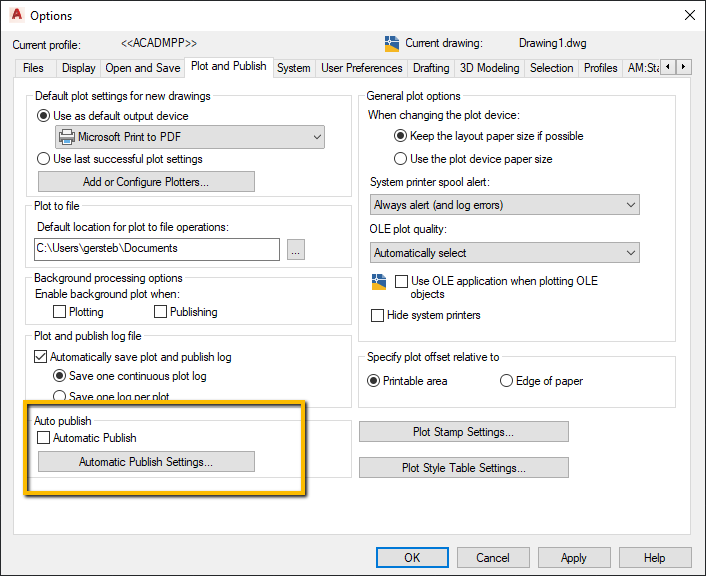Select the Plot and Publish tab
This screenshot has width=706, height=576.
[229, 67]
